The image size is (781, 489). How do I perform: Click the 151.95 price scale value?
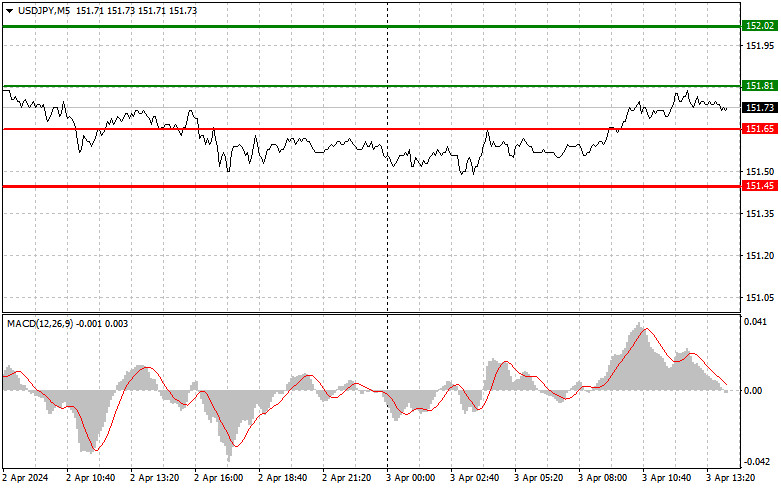[x=760, y=46]
